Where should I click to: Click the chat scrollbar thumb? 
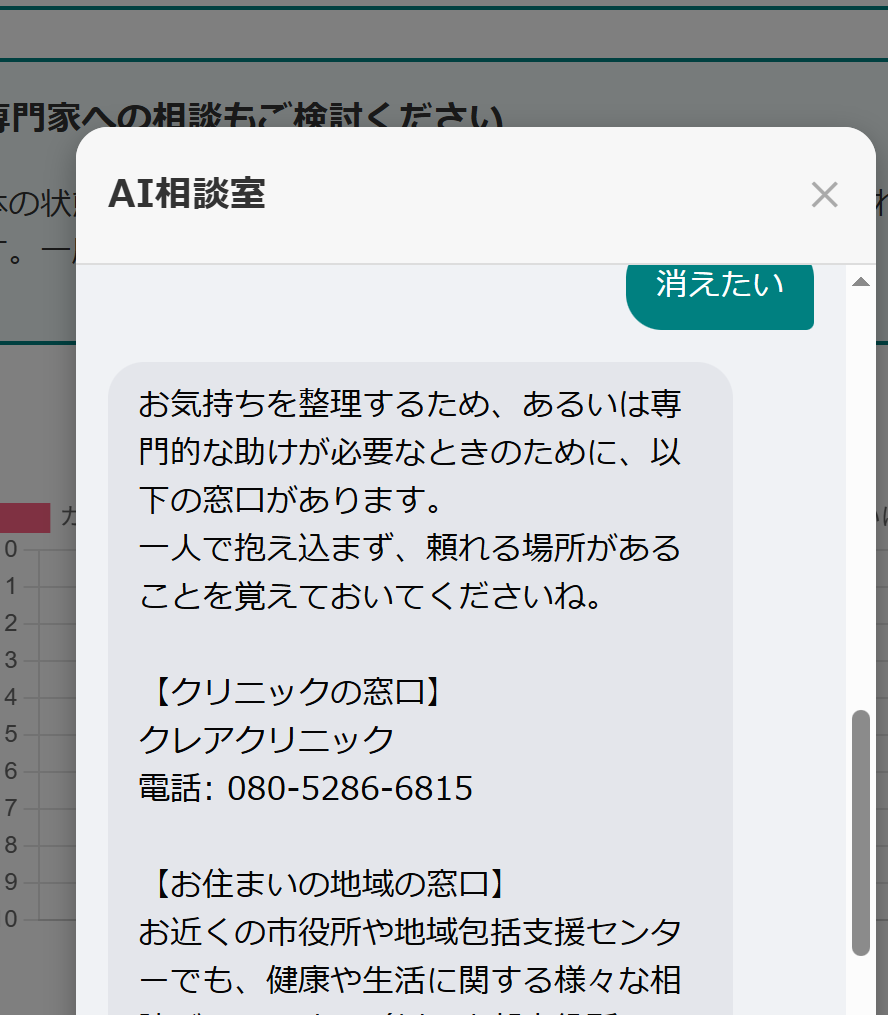point(860,832)
